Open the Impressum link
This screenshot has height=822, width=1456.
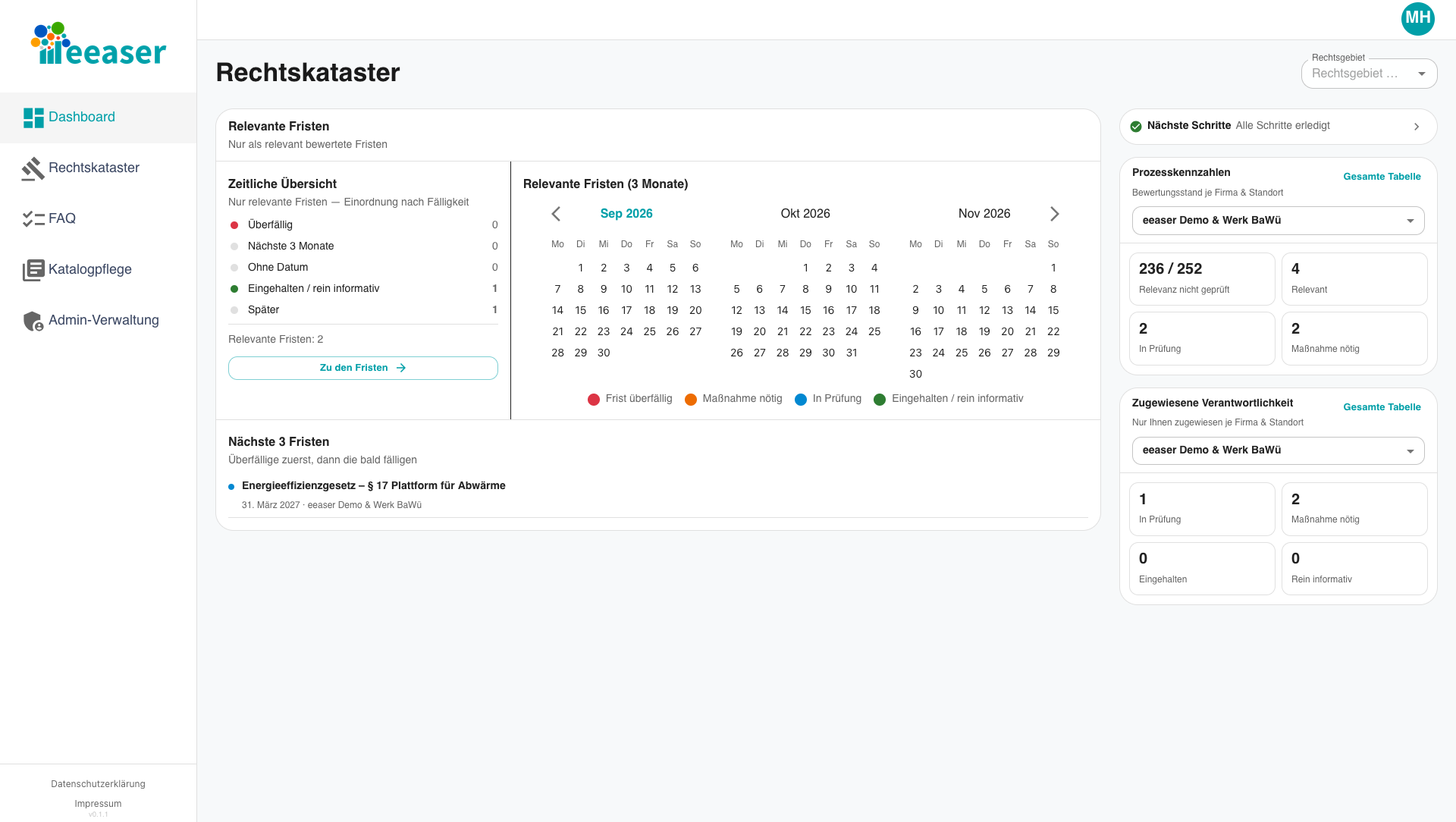pyautogui.click(x=98, y=804)
